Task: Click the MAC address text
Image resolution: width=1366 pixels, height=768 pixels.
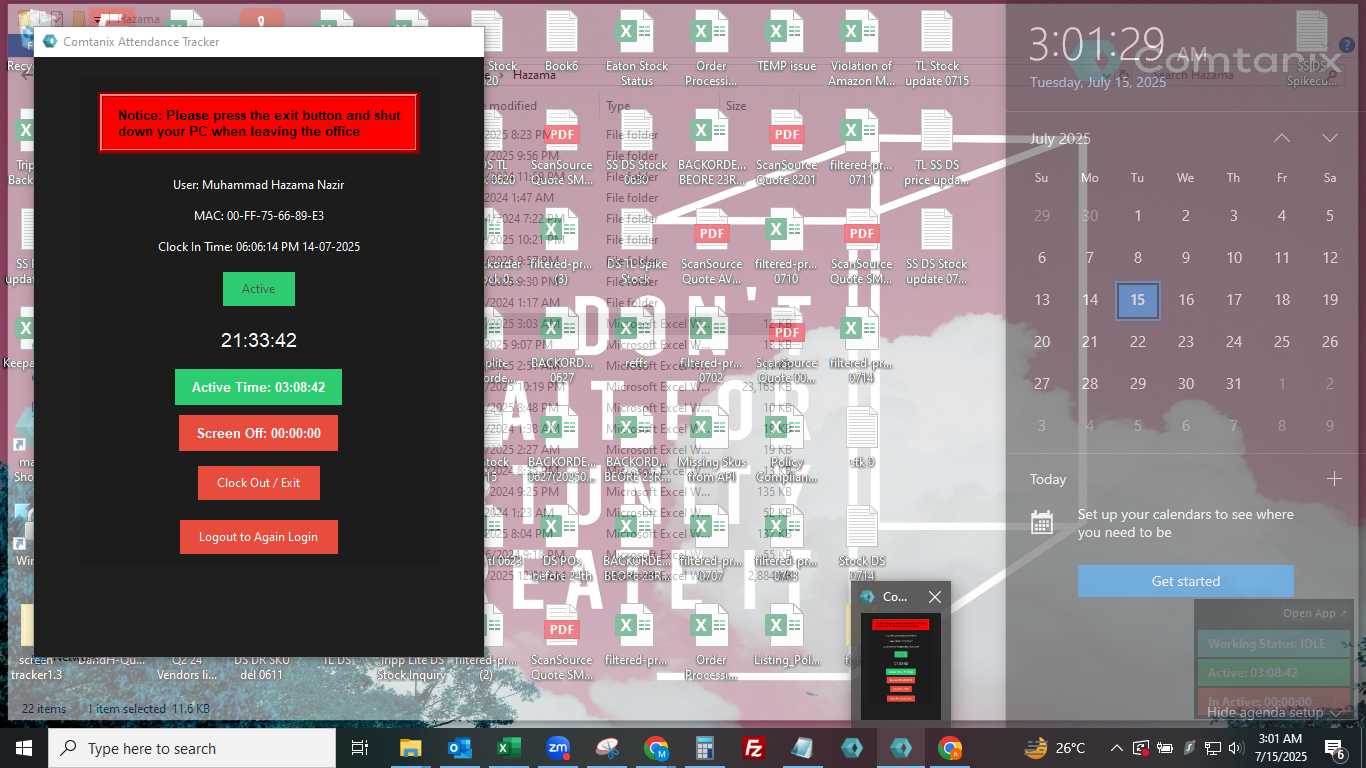Action: (x=259, y=216)
